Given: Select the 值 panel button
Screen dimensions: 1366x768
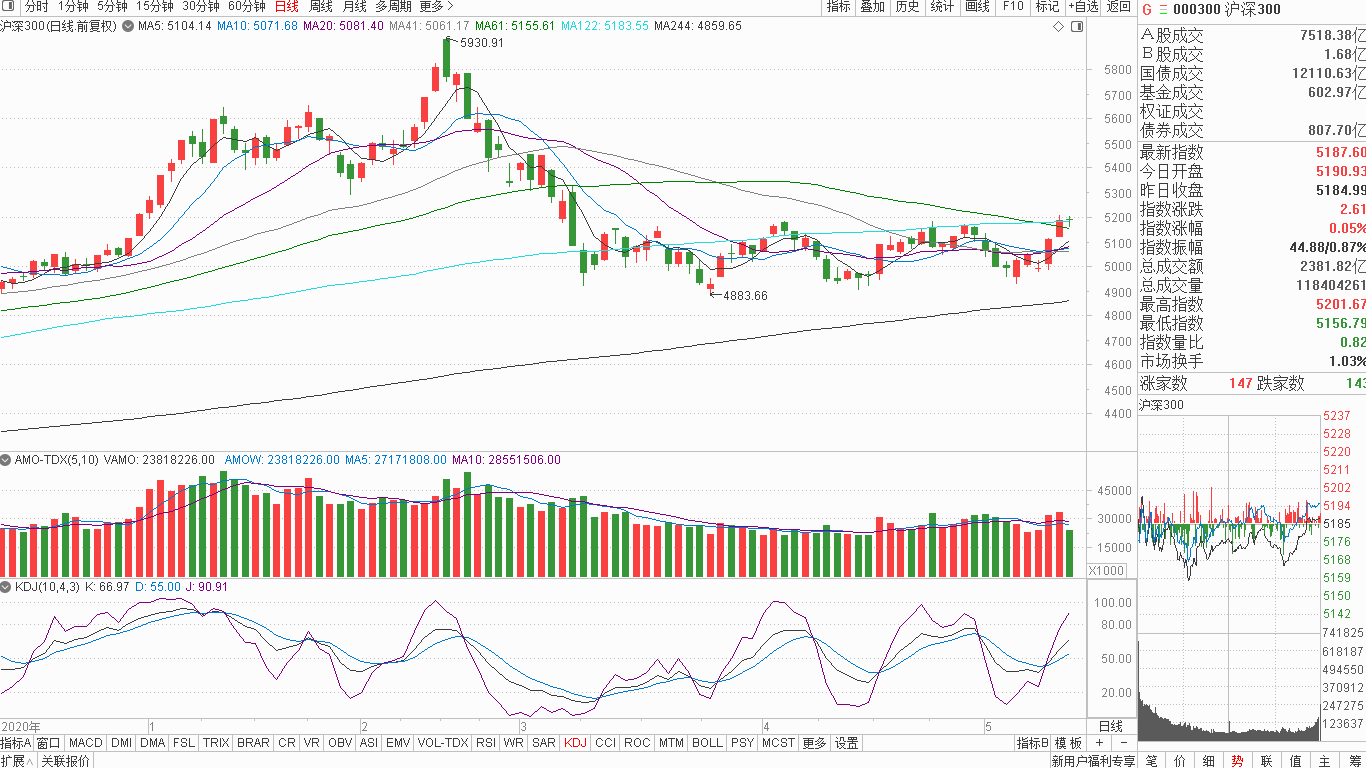Looking at the screenshot, I should (x=1296, y=760).
